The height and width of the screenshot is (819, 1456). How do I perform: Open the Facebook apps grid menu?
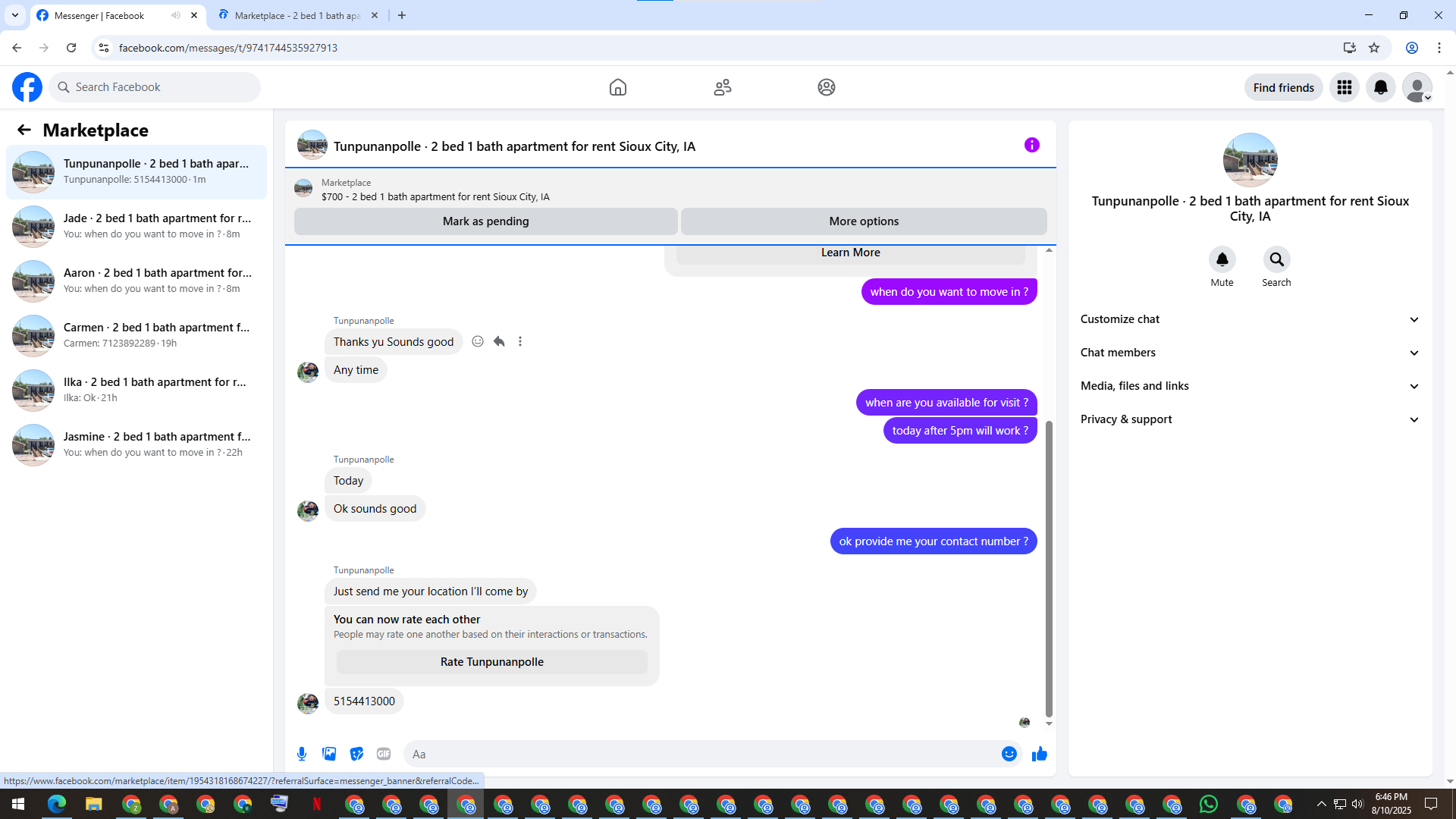pos(1344,87)
